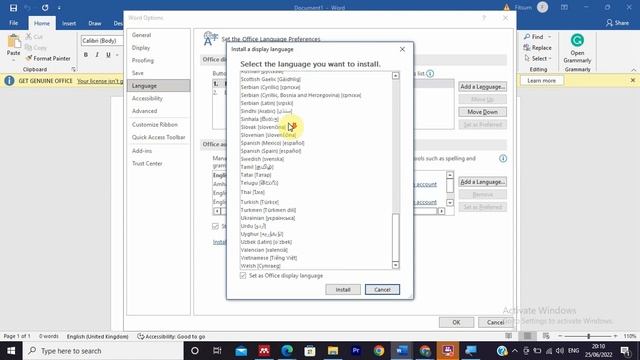
Task: Open Grammarly from the ribbon
Action: click(x=577, y=49)
